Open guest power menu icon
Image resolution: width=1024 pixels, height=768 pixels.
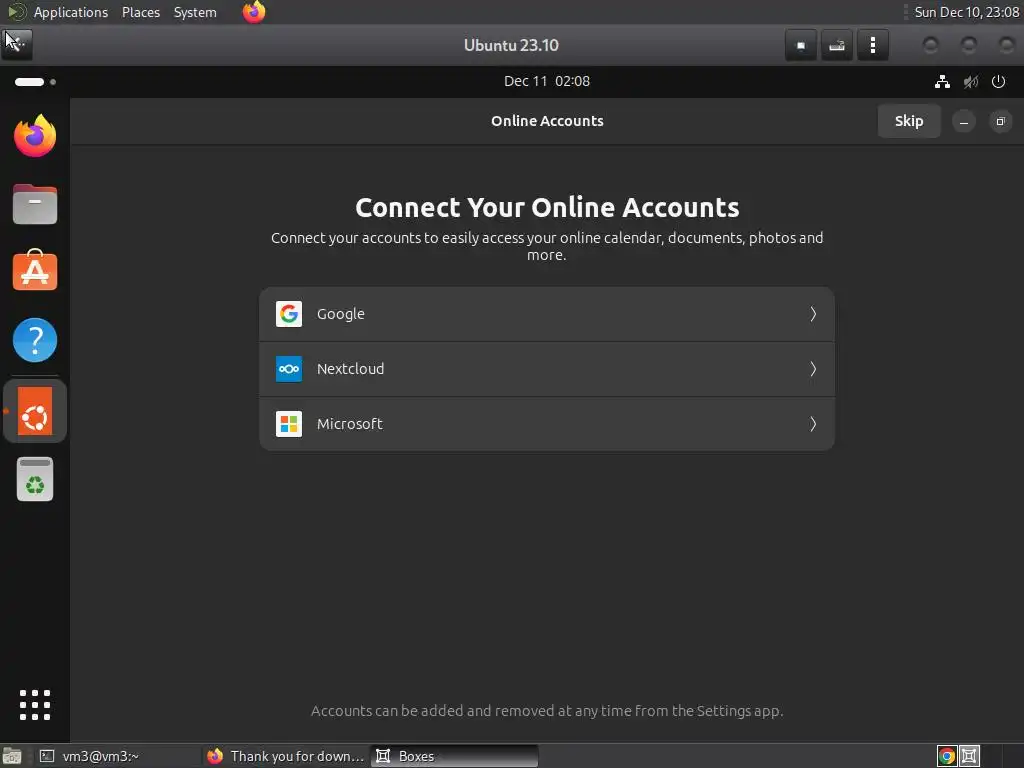[x=999, y=82]
